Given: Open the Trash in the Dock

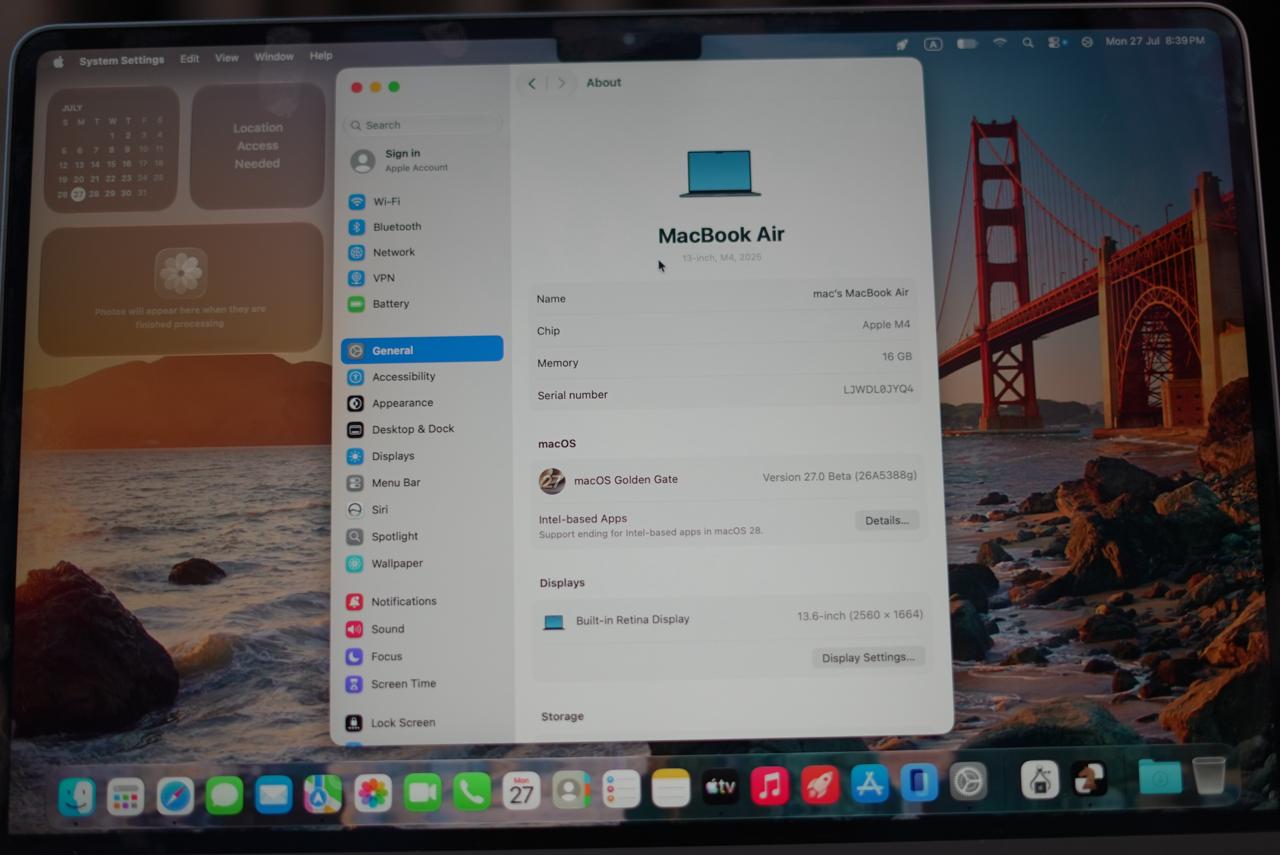Looking at the screenshot, I should click(1209, 775).
